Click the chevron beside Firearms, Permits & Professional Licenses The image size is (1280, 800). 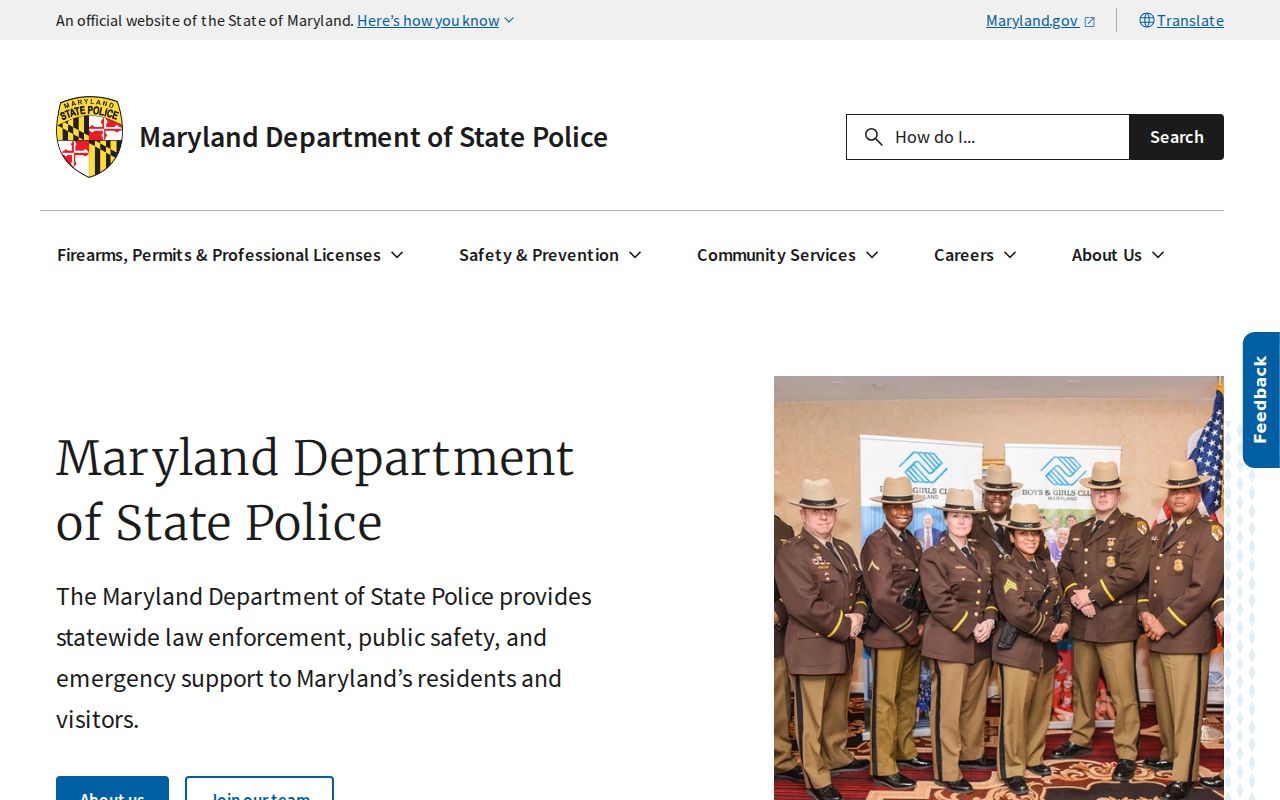coord(397,255)
